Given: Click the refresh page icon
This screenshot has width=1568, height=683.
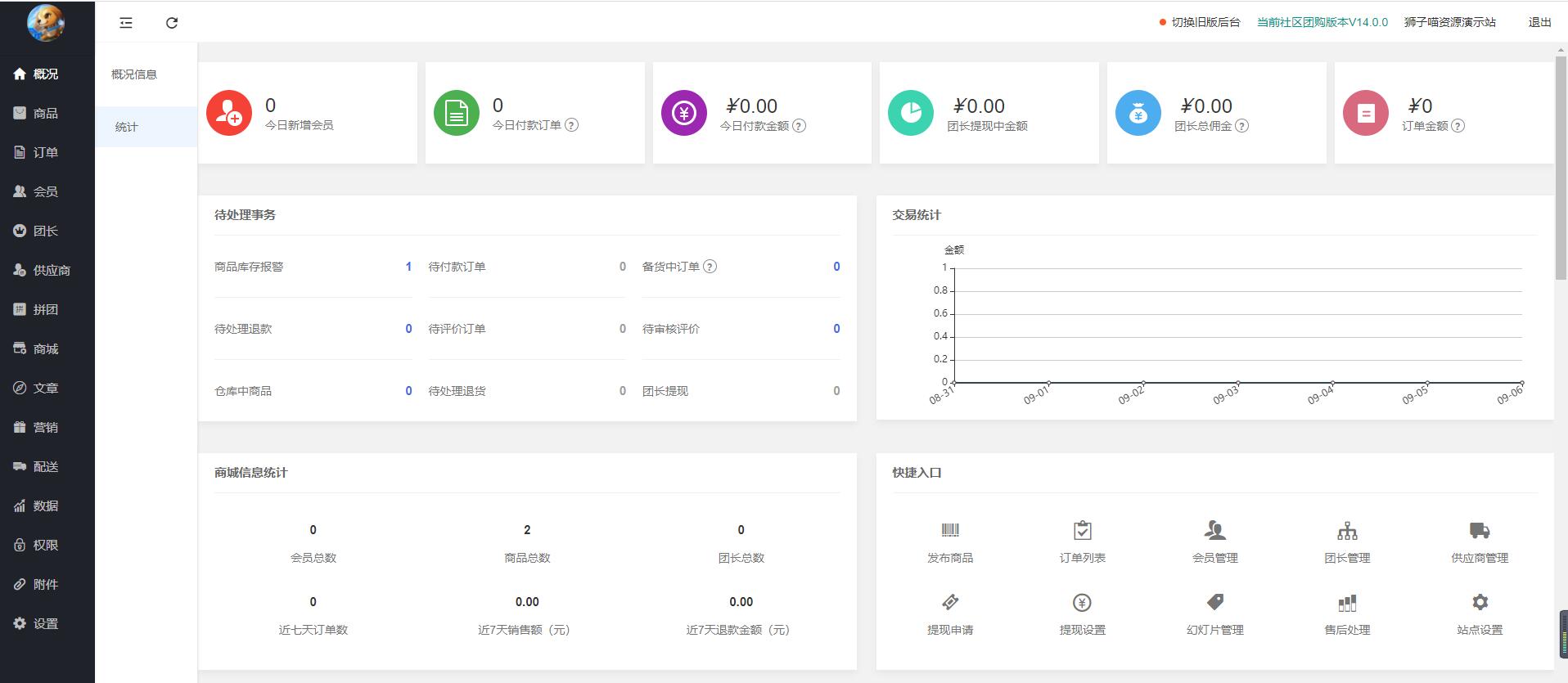Looking at the screenshot, I should [x=172, y=23].
